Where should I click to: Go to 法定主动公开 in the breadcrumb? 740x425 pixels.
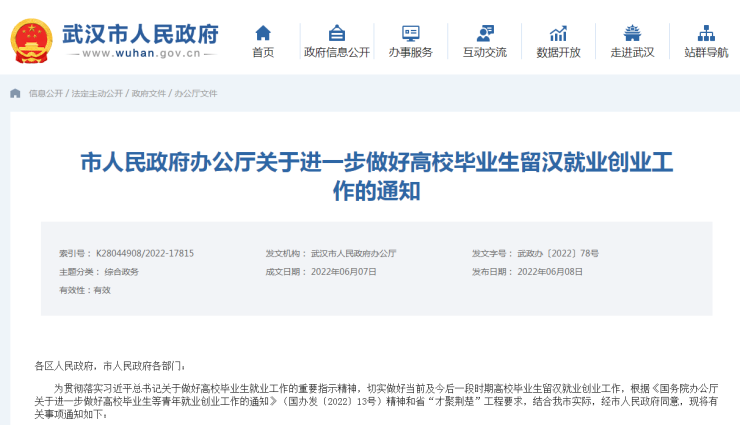(97, 93)
